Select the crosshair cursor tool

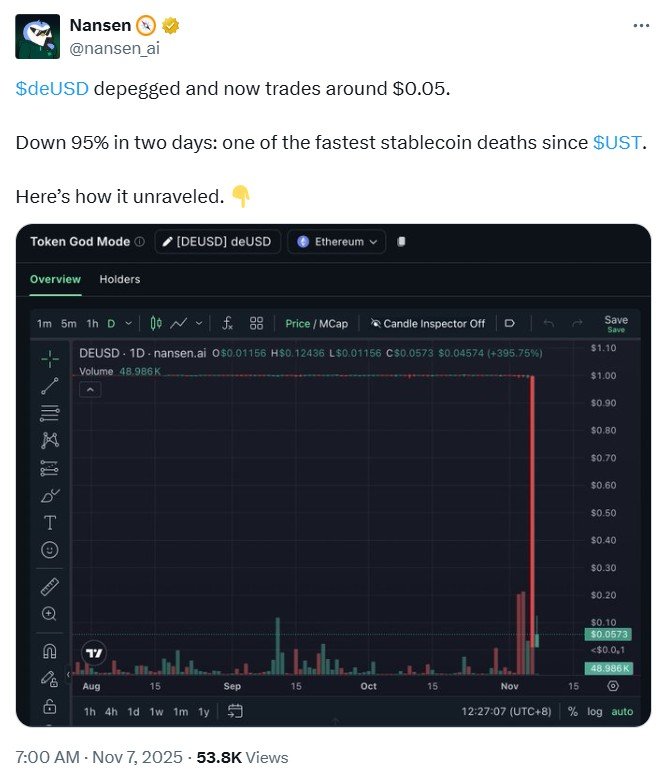click(x=49, y=357)
